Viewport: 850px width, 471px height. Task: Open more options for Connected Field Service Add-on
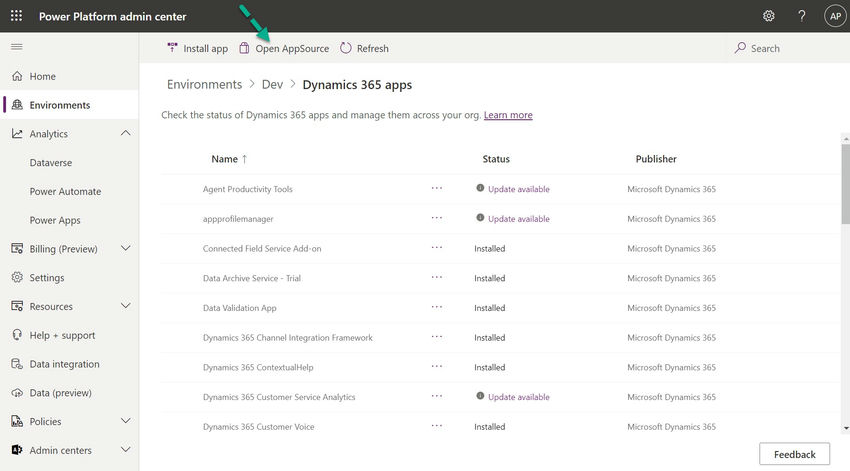click(x=437, y=248)
